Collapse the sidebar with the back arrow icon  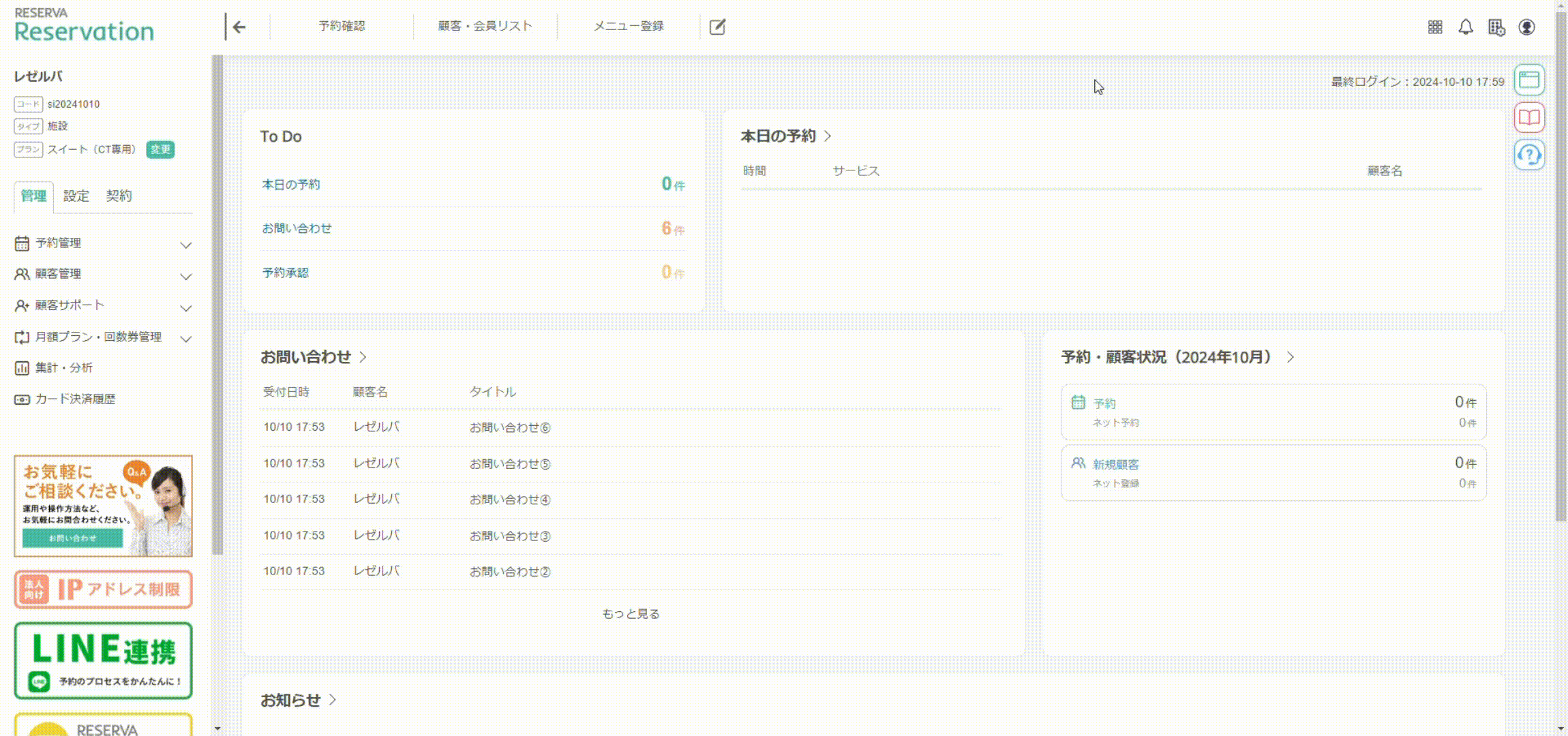click(x=239, y=27)
